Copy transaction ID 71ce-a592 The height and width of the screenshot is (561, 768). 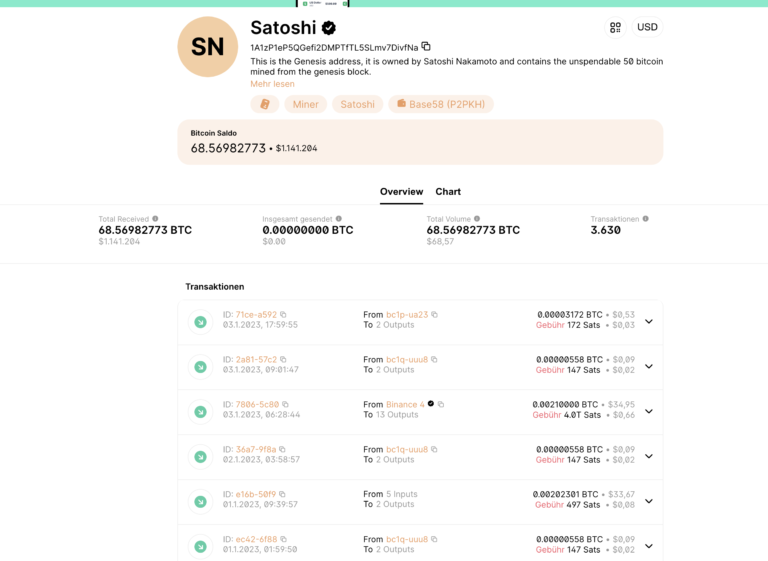coord(283,315)
